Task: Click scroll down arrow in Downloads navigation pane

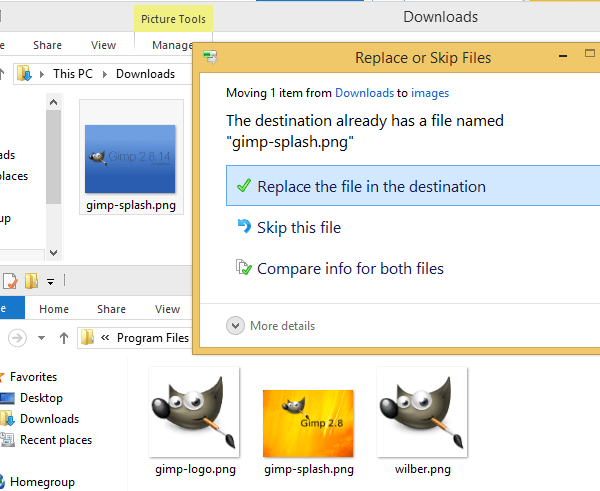Action: click(x=54, y=253)
